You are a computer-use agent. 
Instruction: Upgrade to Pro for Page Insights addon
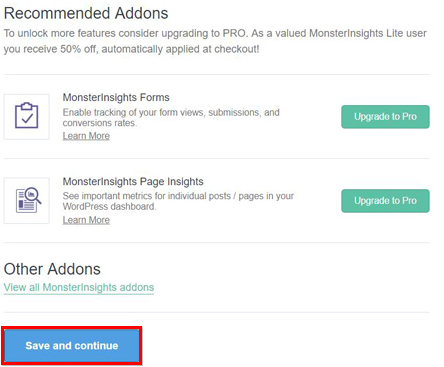click(385, 201)
